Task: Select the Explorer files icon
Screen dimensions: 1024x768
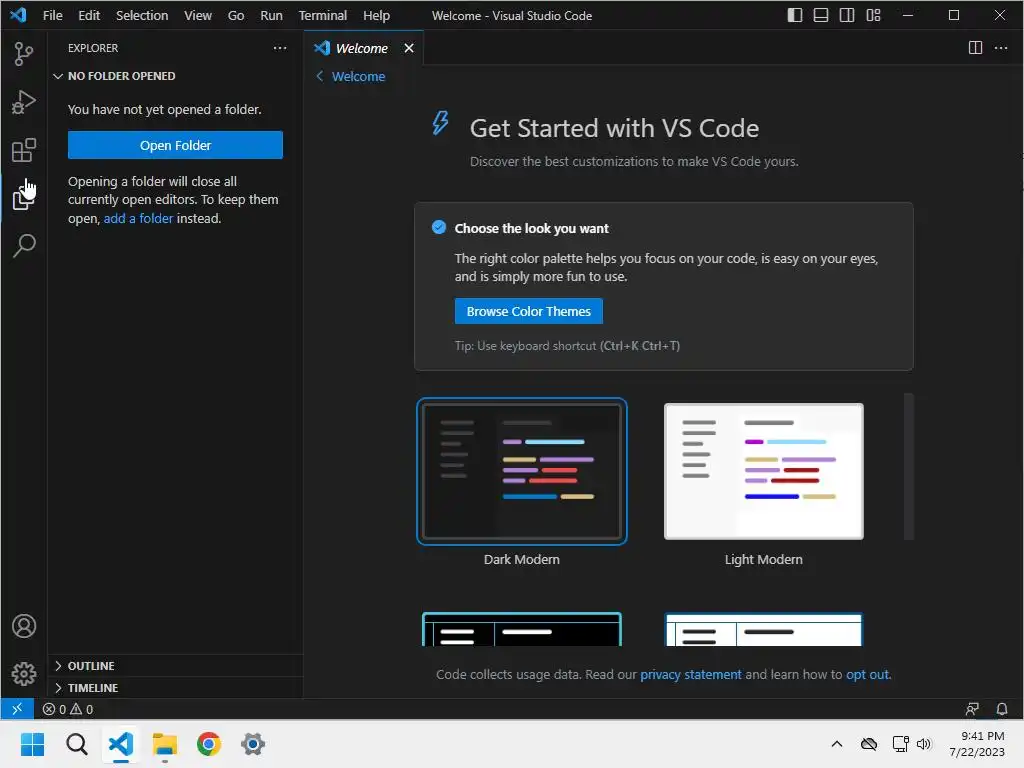Action: (24, 197)
